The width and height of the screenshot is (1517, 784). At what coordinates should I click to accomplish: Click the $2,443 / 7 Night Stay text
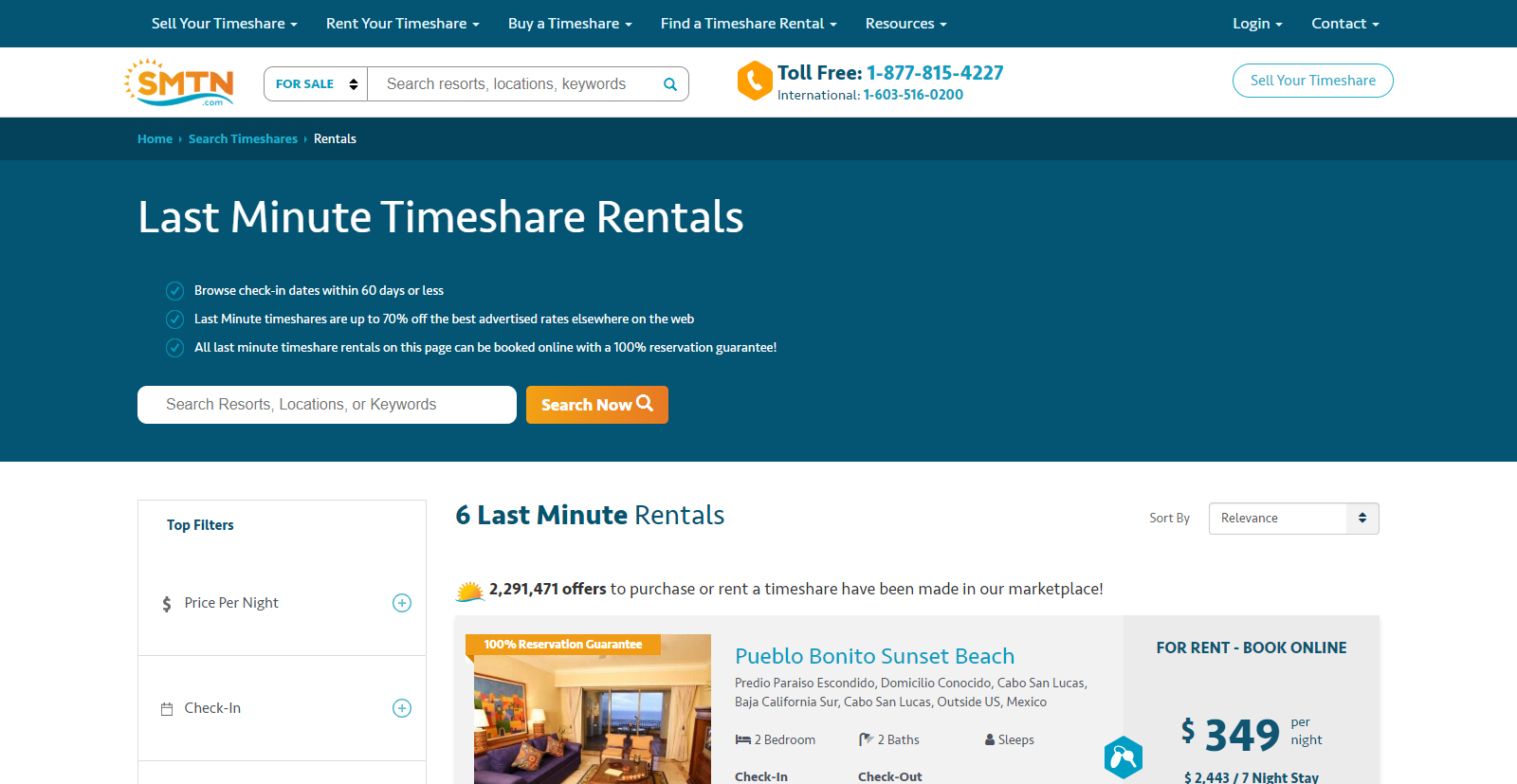click(x=1252, y=777)
